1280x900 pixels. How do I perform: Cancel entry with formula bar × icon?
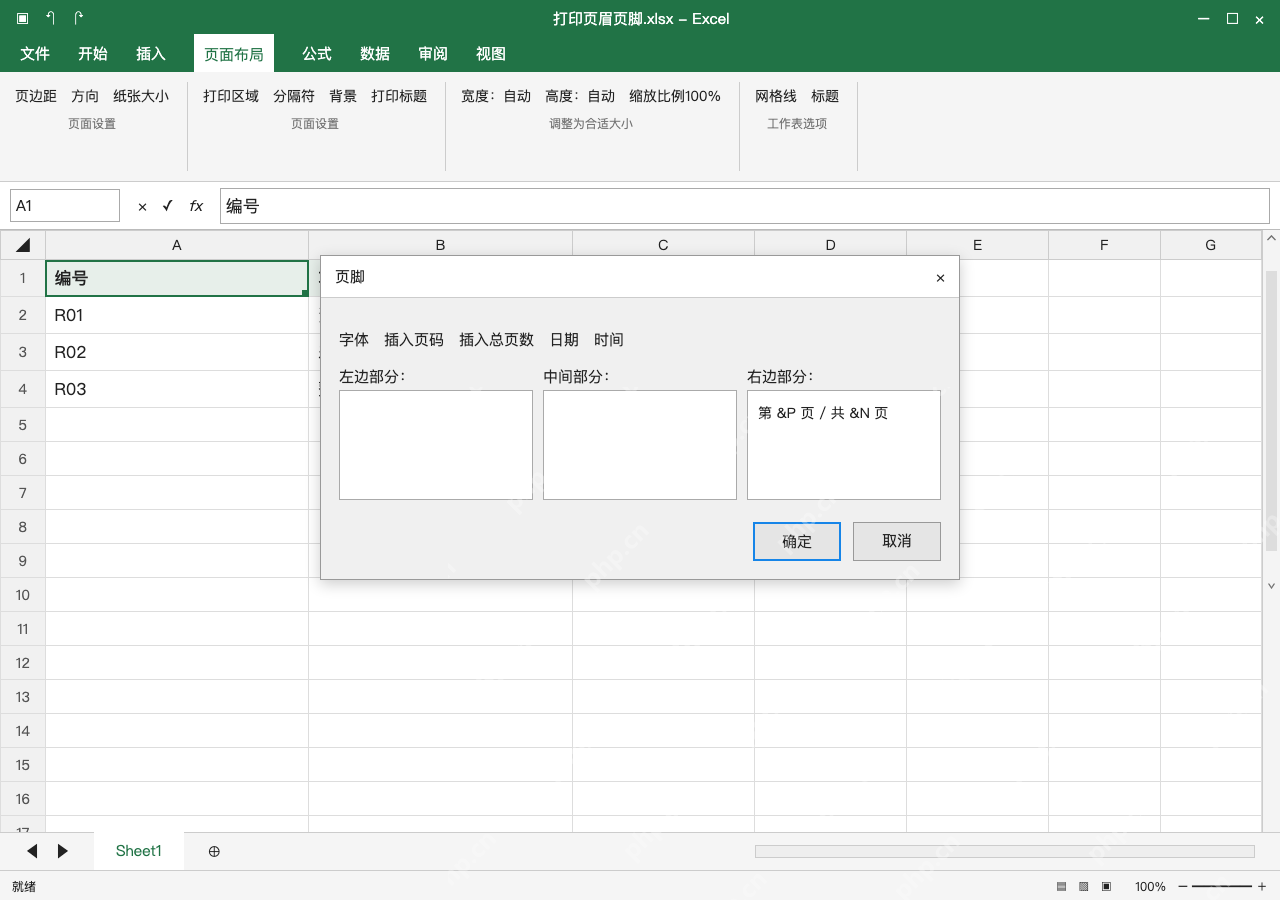pyautogui.click(x=142, y=206)
